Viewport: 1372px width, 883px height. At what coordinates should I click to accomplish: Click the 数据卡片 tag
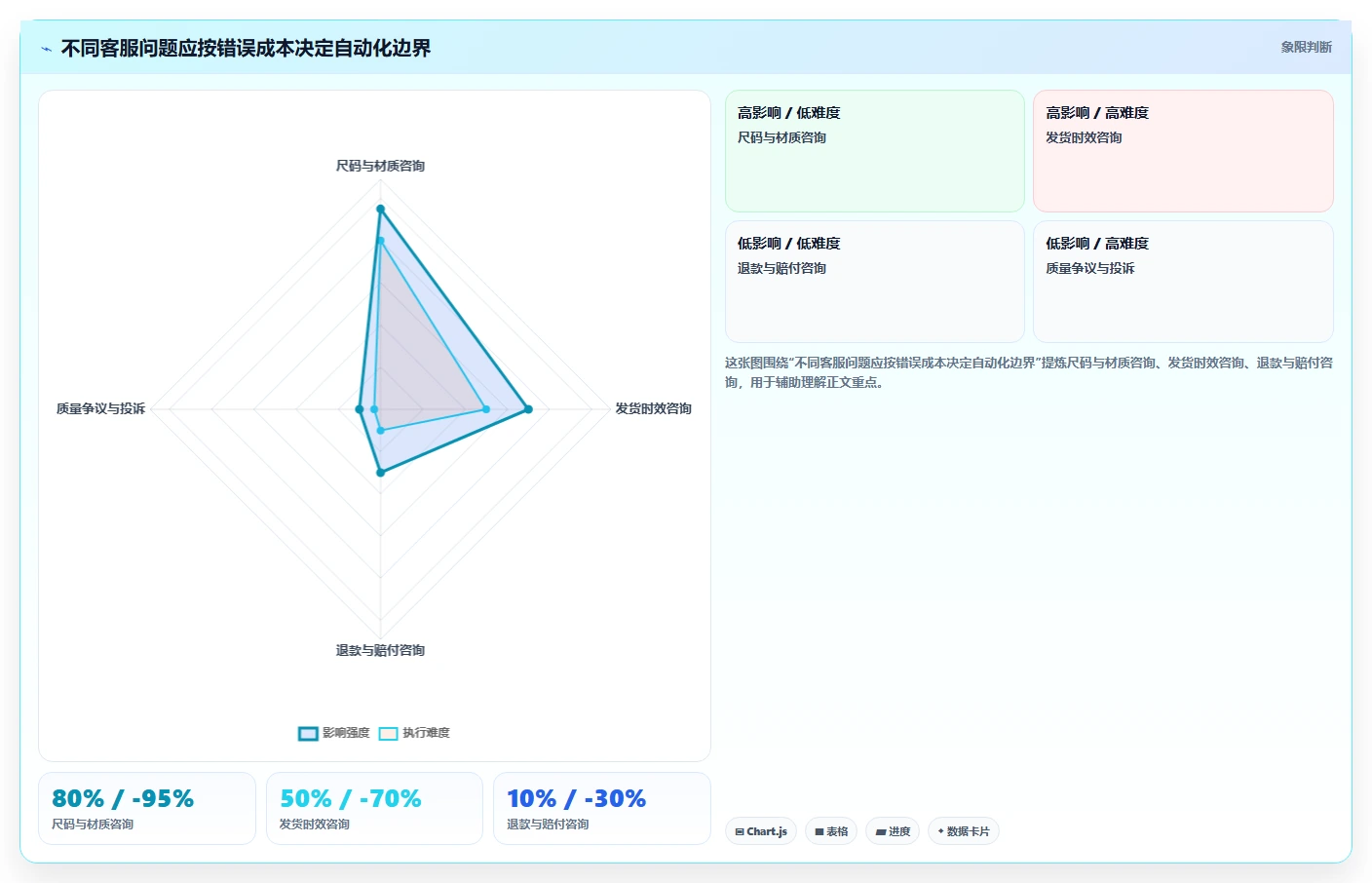coord(964,831)
